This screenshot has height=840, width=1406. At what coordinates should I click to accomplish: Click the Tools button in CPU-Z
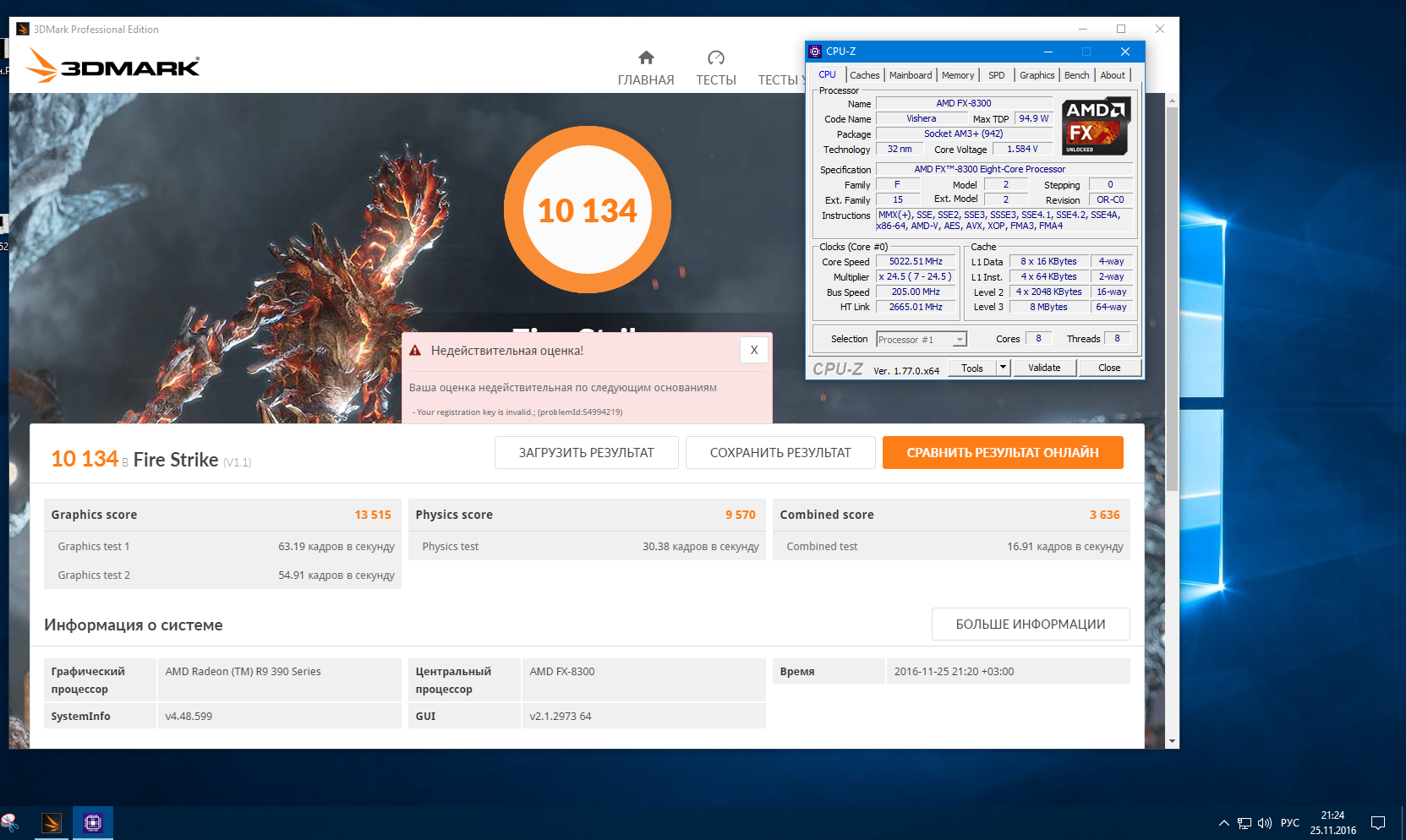click(972, 368)
